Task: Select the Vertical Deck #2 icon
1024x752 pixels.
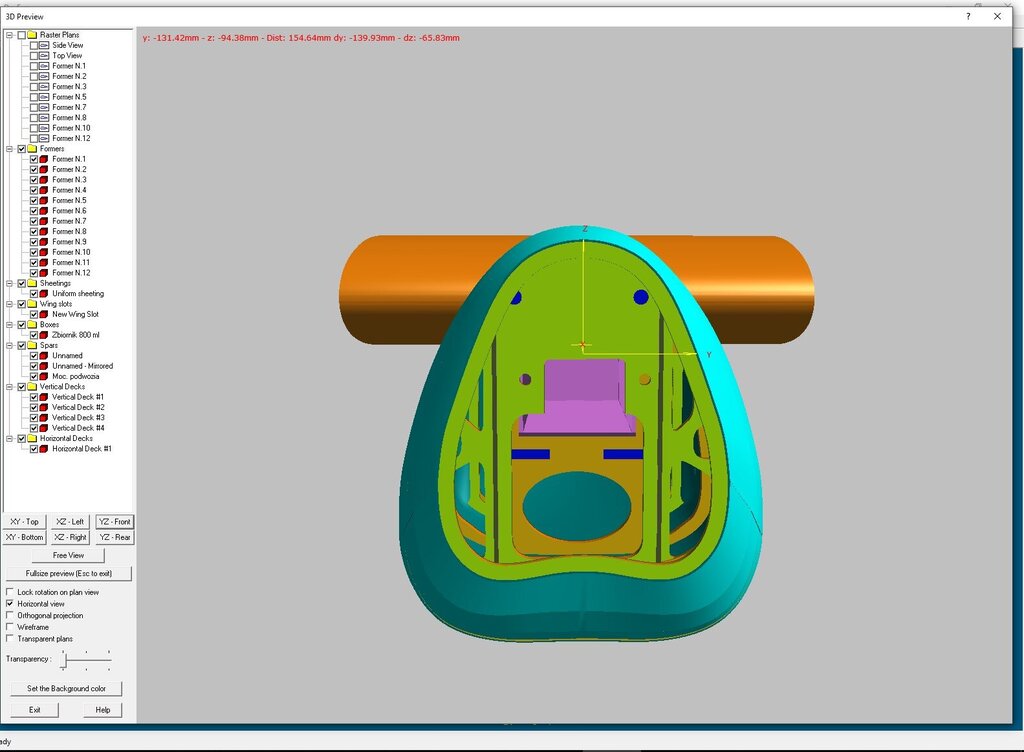Action: [43, 406]
